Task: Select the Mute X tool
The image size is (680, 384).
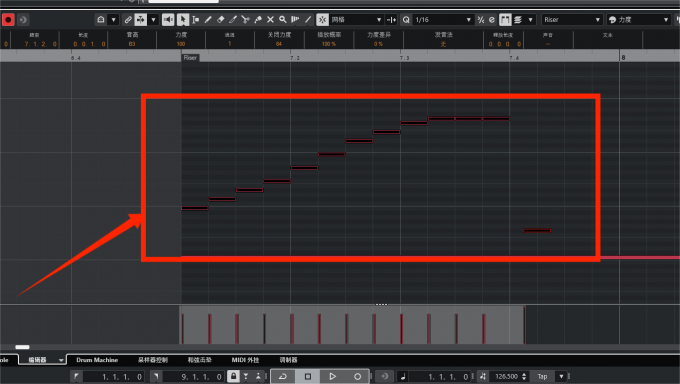Action: (270, 20)
